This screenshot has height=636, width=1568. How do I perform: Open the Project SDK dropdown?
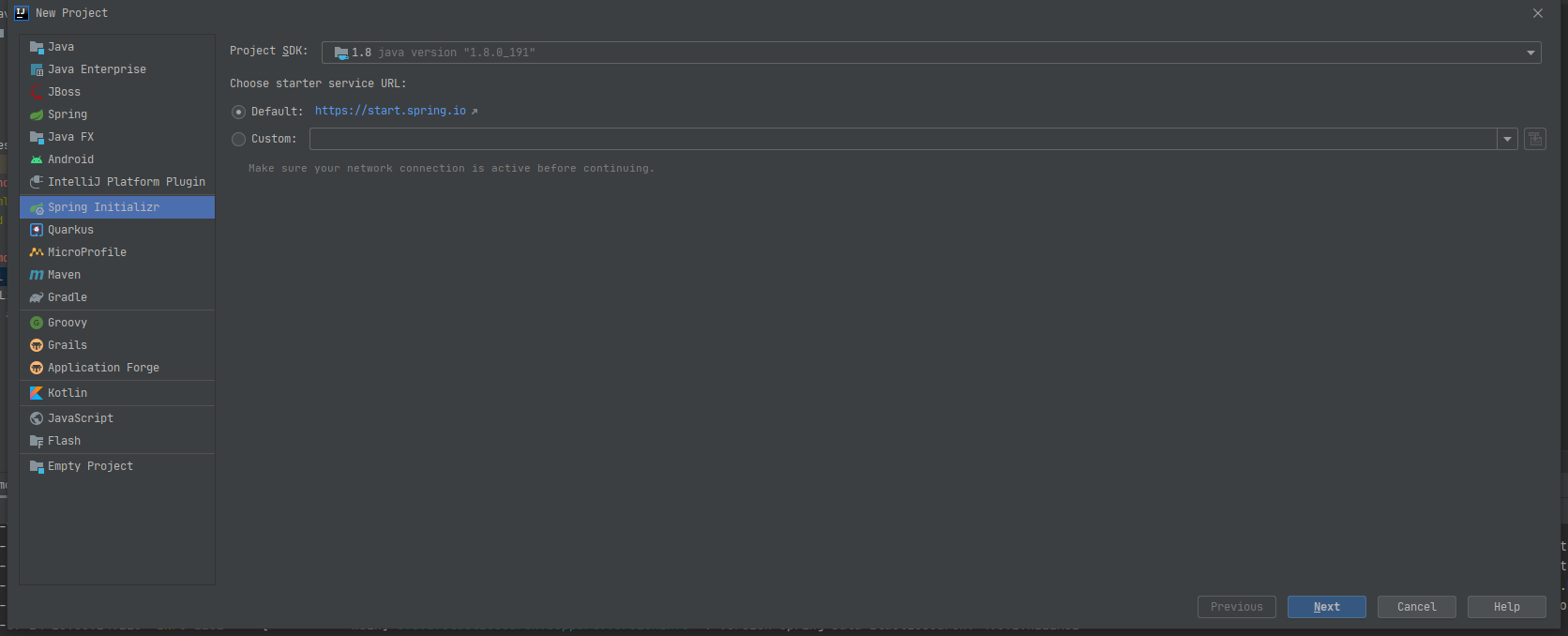(x=1531, y=53)
